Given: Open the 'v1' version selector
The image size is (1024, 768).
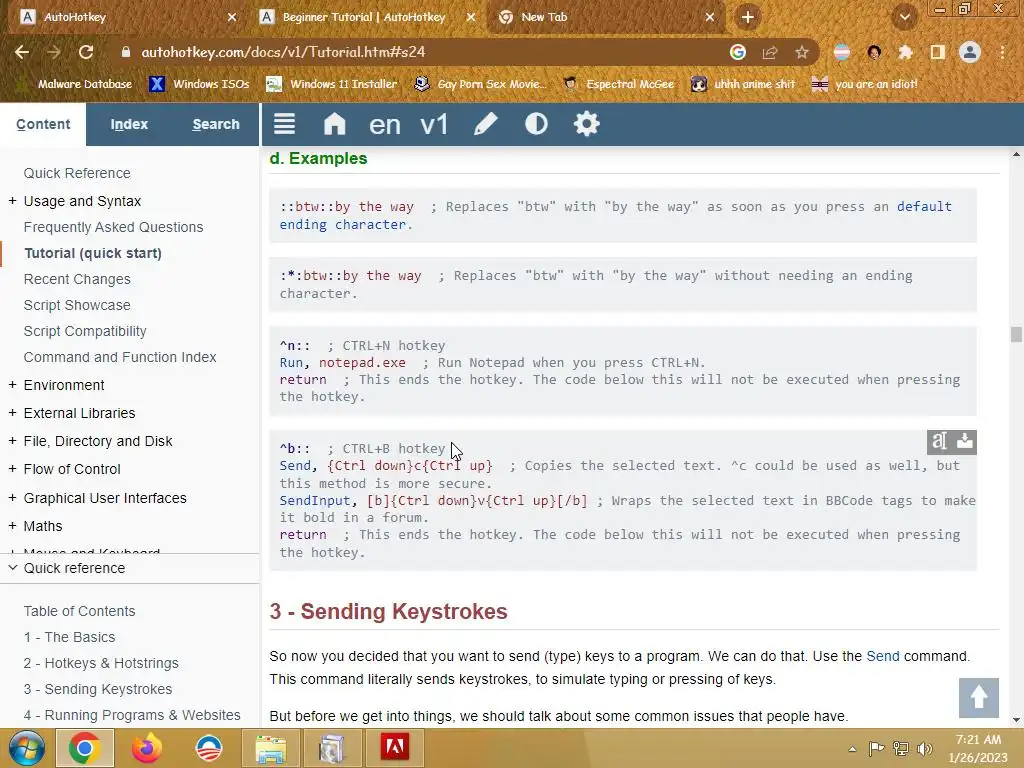Looking at the screenshot, I should coord(434,124).
